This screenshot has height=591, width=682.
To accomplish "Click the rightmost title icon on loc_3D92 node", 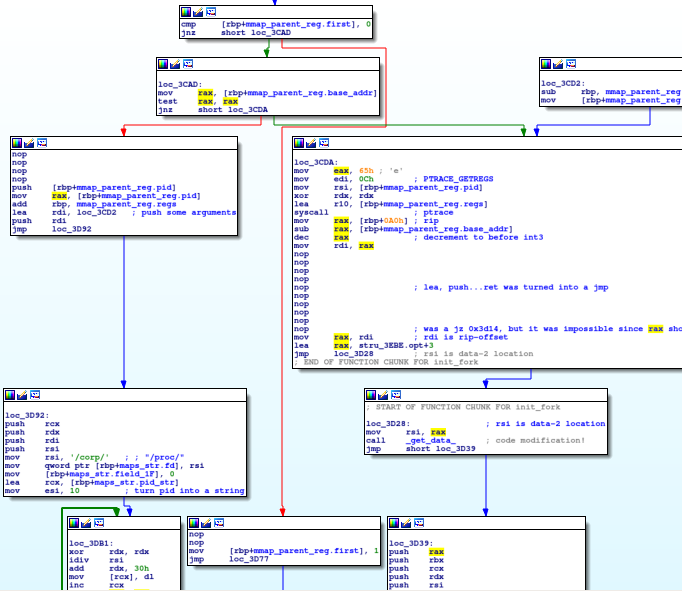I will 37,396.
